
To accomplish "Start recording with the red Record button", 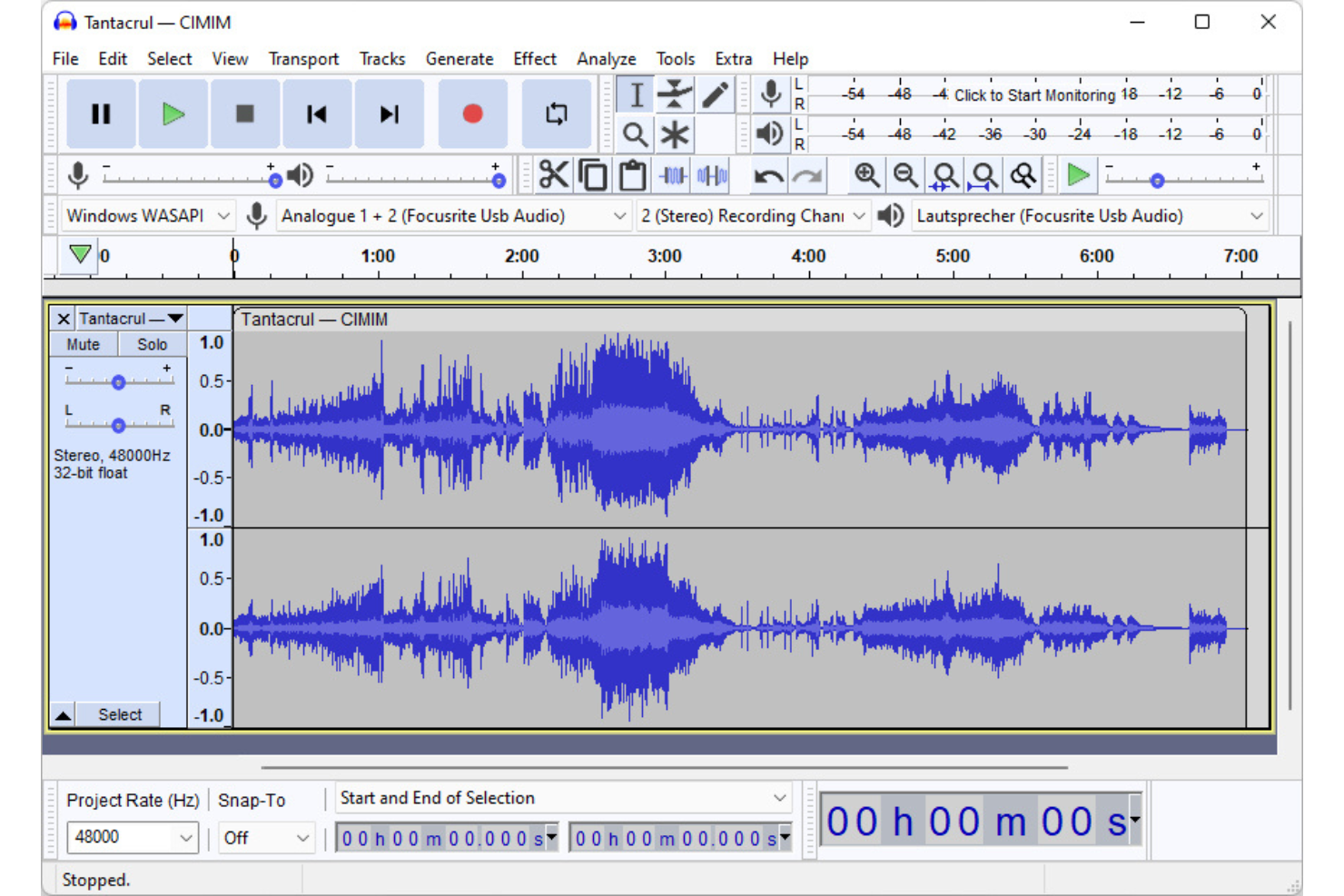I will coord(472,113).
